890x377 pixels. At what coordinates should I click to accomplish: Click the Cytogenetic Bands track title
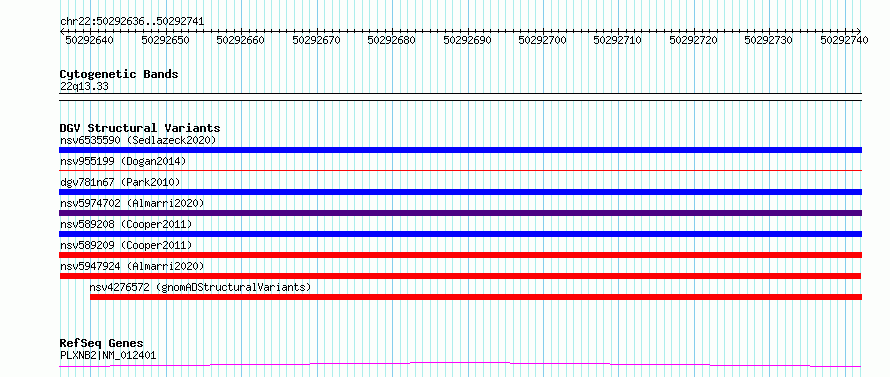pos(119,74)
